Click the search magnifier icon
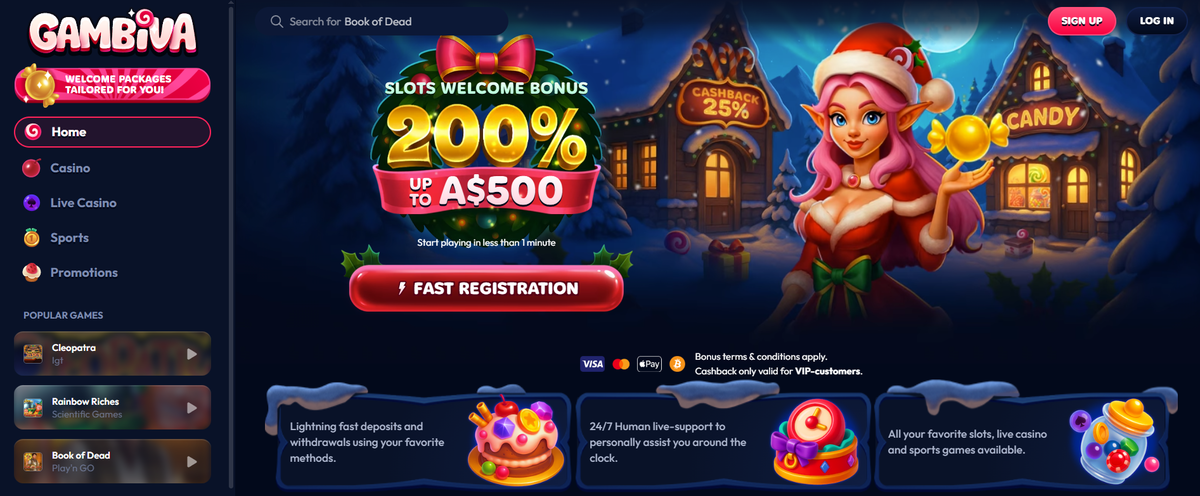Viewport: 1200px width, 496px height. (276, 21)
